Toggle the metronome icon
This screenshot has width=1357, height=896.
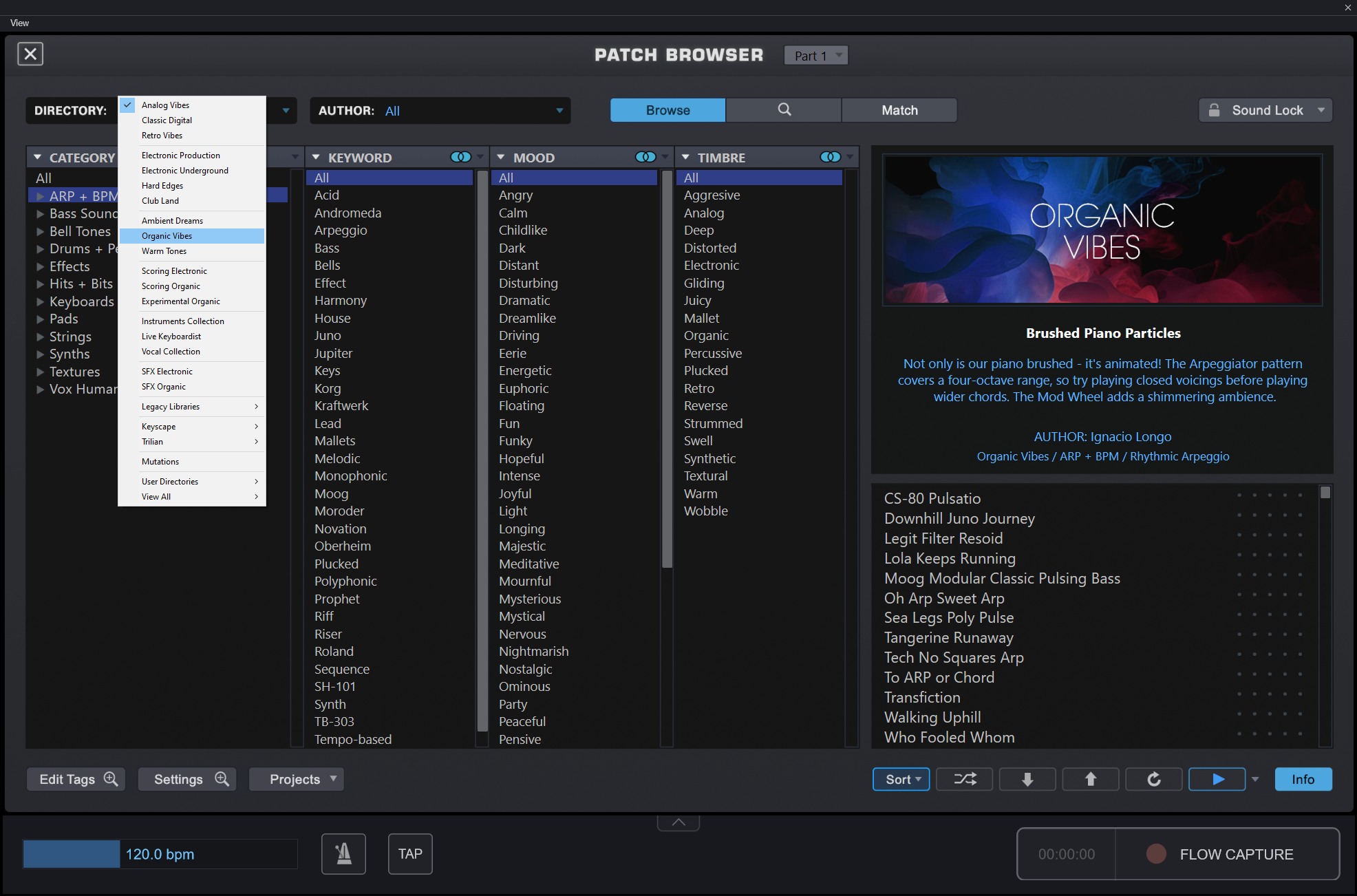click(343, 854)
